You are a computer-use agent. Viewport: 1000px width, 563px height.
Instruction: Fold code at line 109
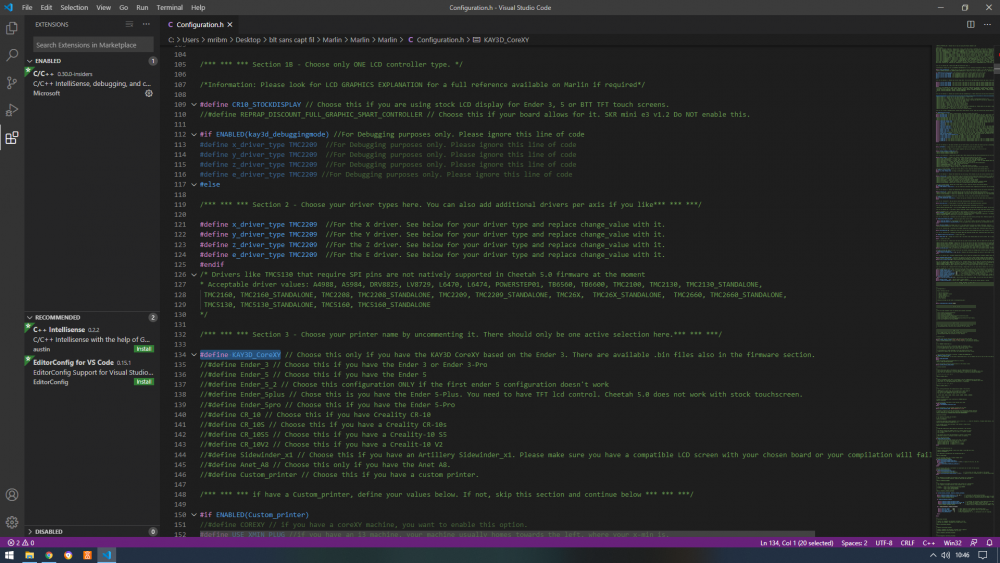[x=194, y=105]
